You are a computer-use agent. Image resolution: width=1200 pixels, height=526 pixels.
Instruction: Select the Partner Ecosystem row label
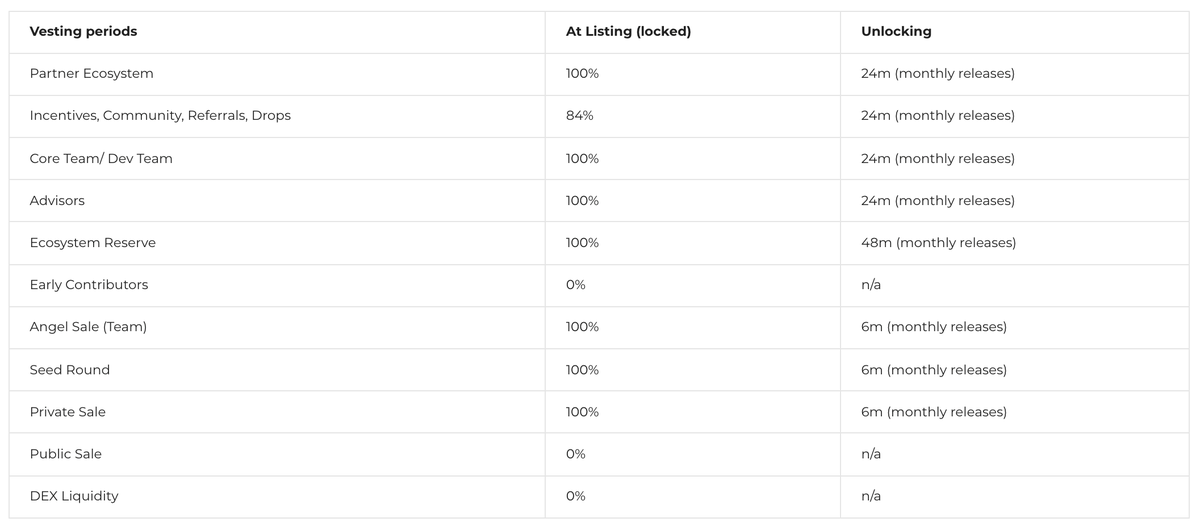(91, 74)
